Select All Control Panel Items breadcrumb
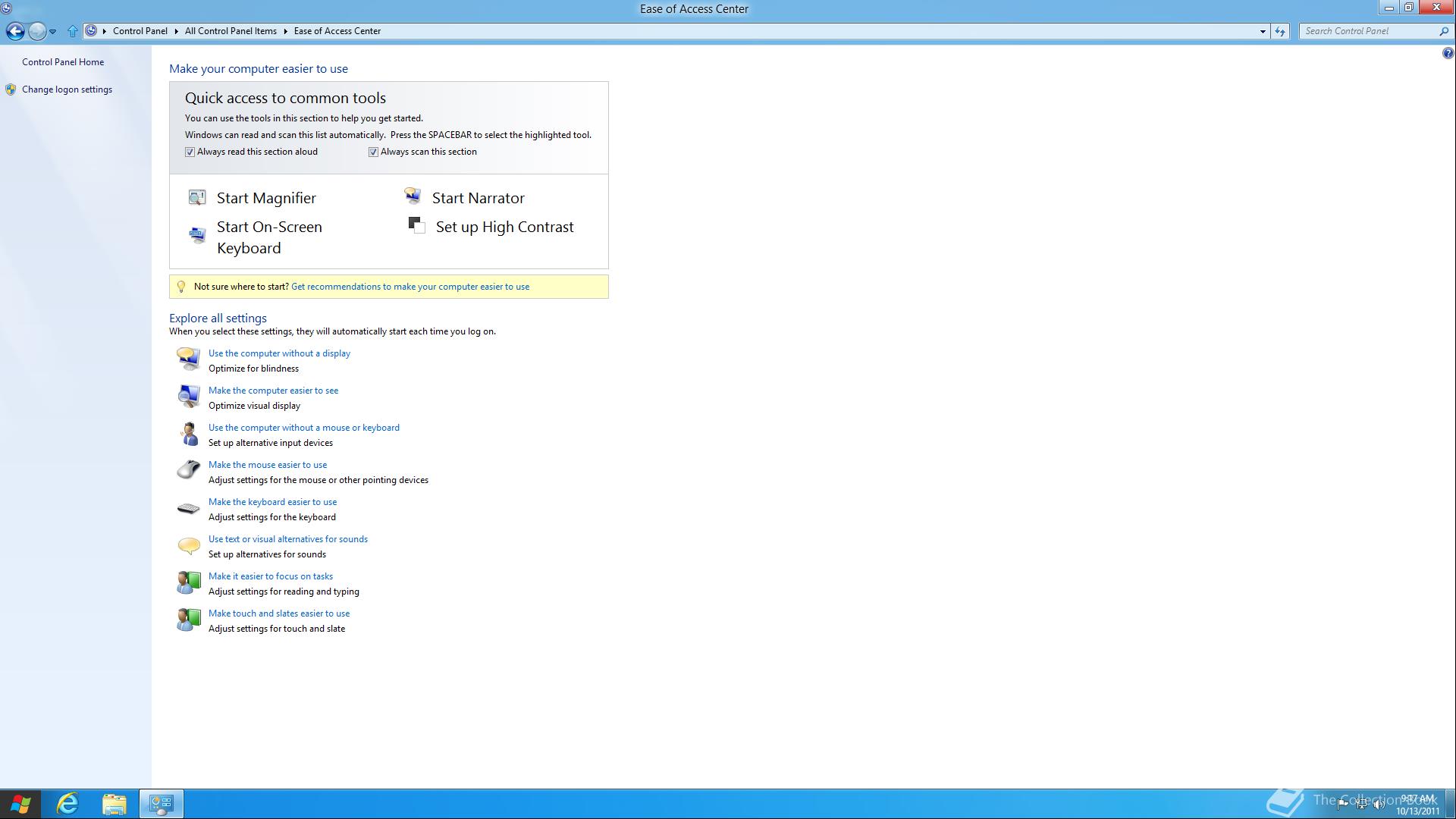Viewport: 1456px width, 819px height. [x=231, y=31]
